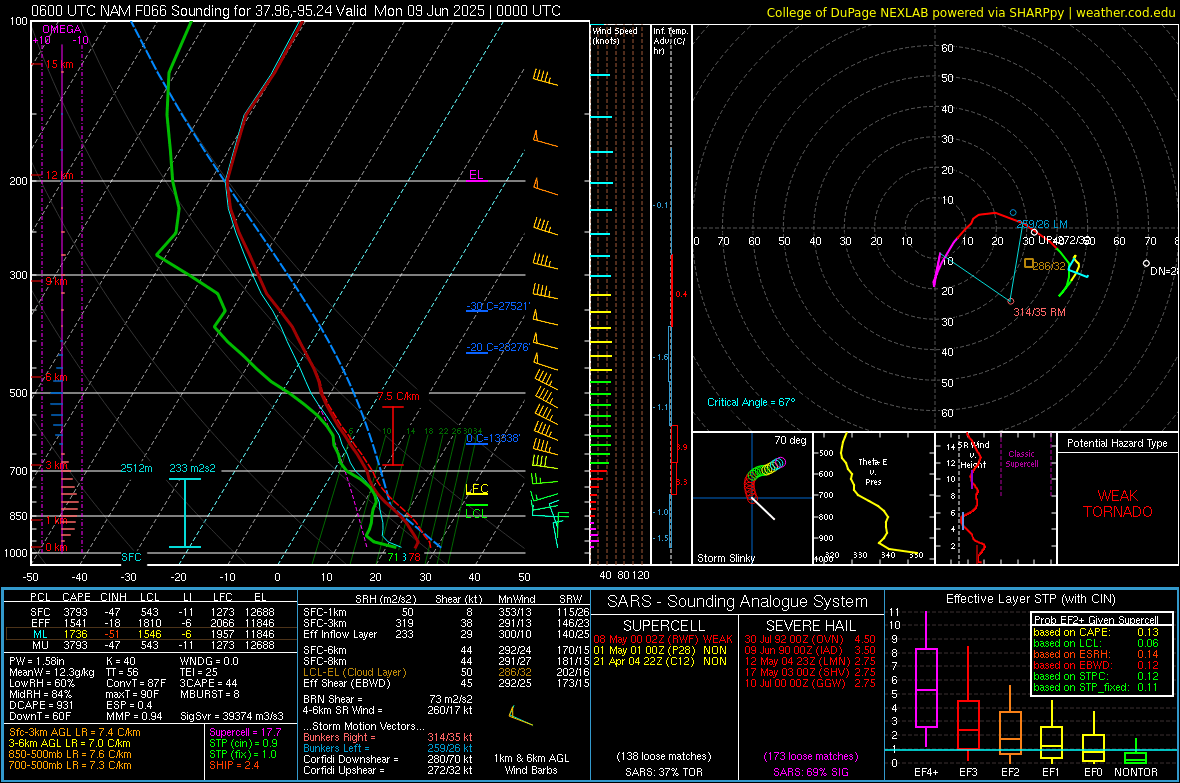Click the SigSvr = 39374 m3/s3 value
The image size is (1180, 783).
coord(232,716)
